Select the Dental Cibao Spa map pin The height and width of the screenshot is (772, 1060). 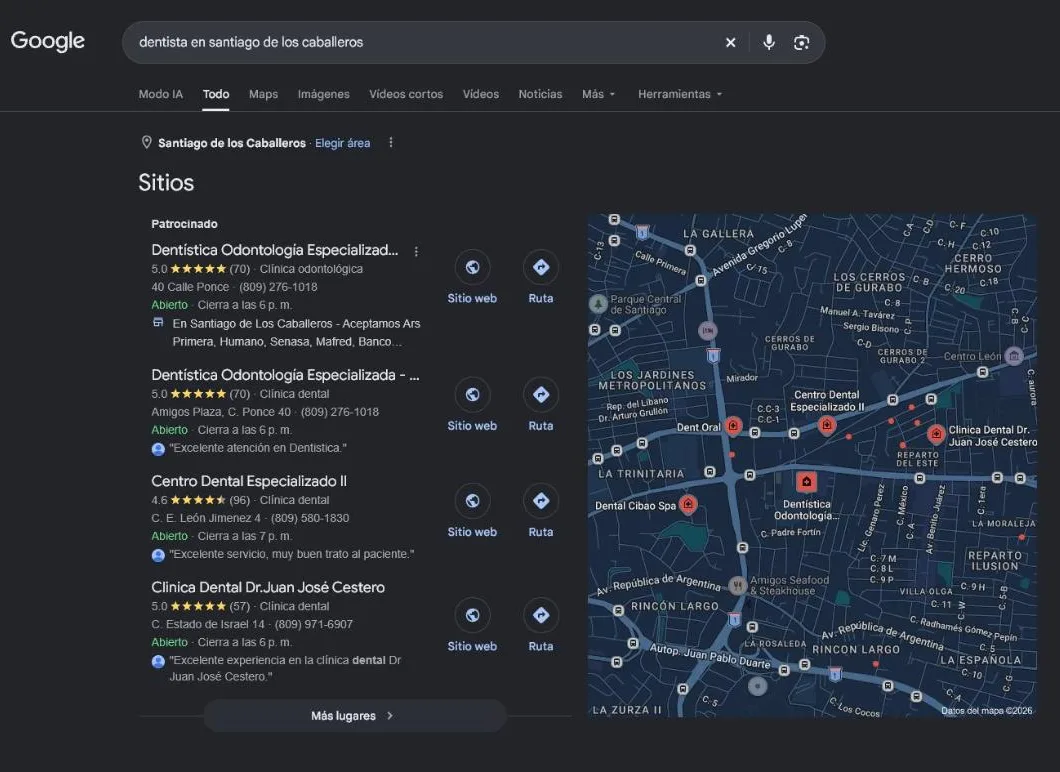coord(688,504)
